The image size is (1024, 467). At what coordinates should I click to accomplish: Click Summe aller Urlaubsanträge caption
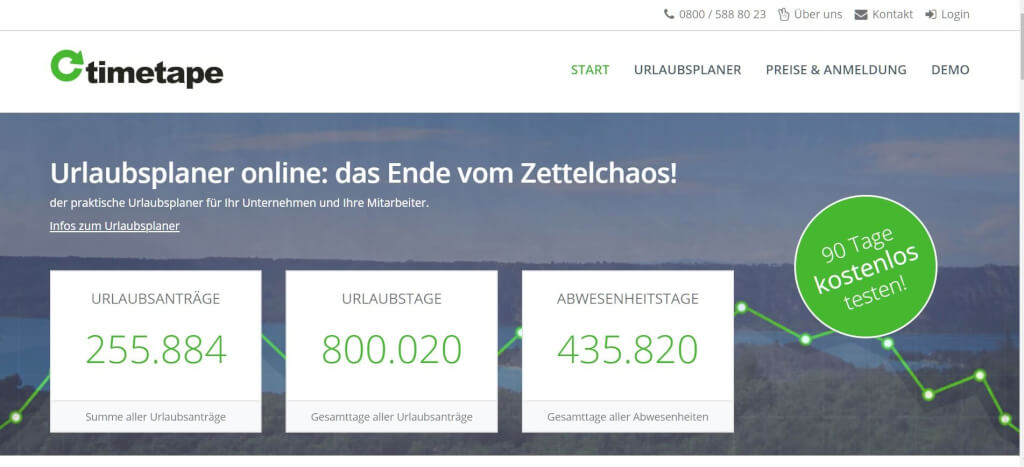[155, 417]
